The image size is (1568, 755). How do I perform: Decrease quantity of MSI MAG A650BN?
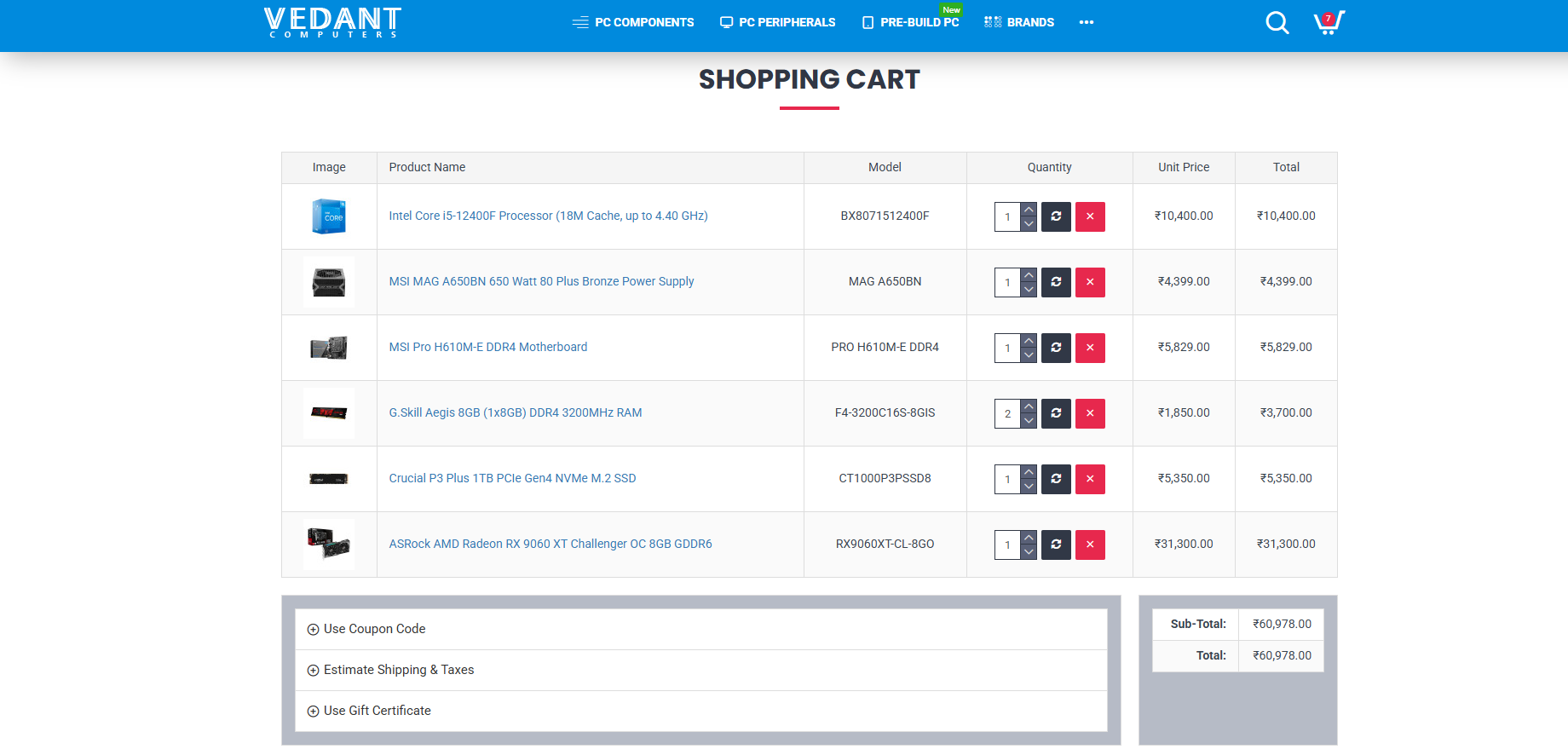pos(1029,290)
